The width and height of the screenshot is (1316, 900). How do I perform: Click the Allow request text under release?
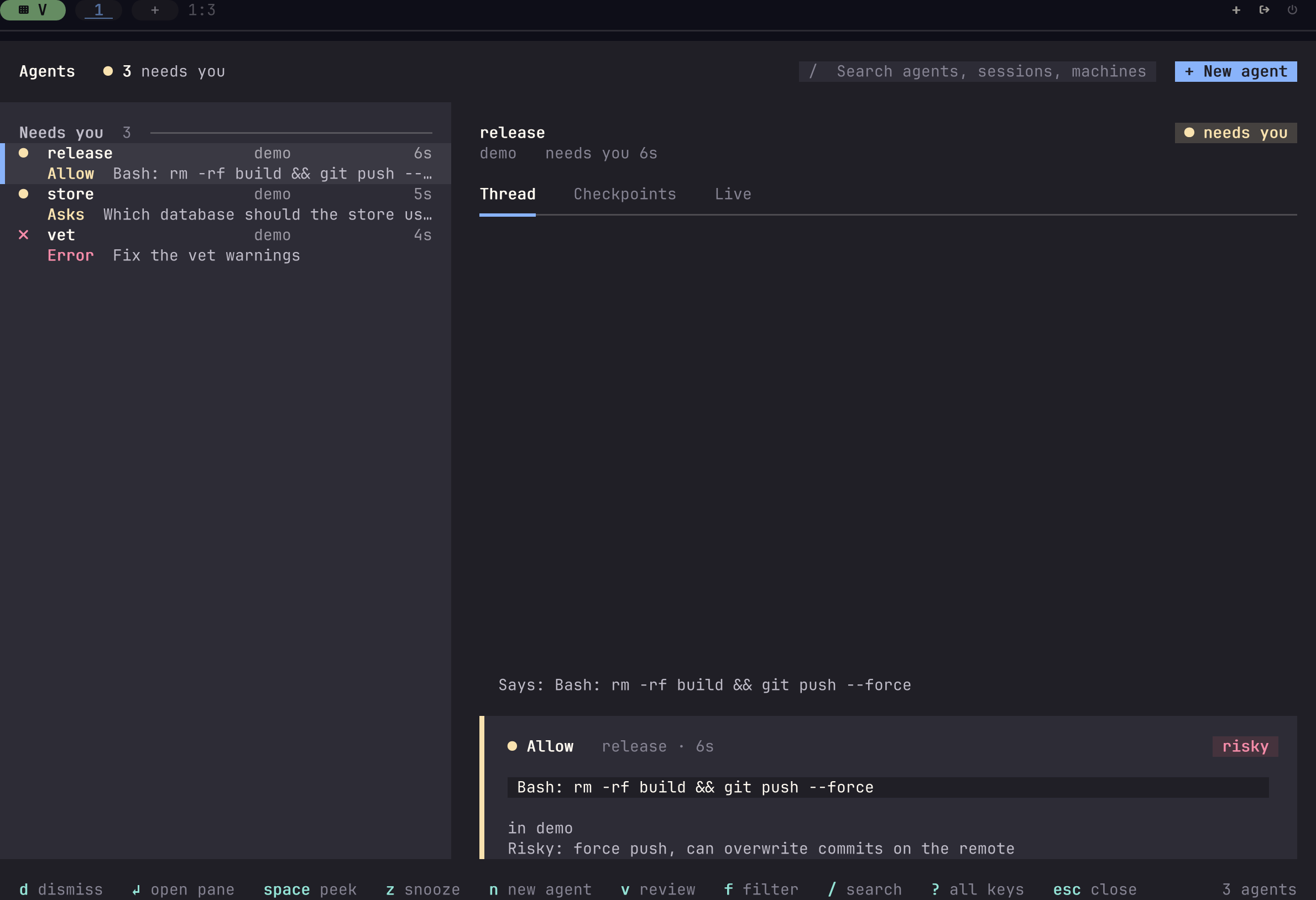coord(239,174)
